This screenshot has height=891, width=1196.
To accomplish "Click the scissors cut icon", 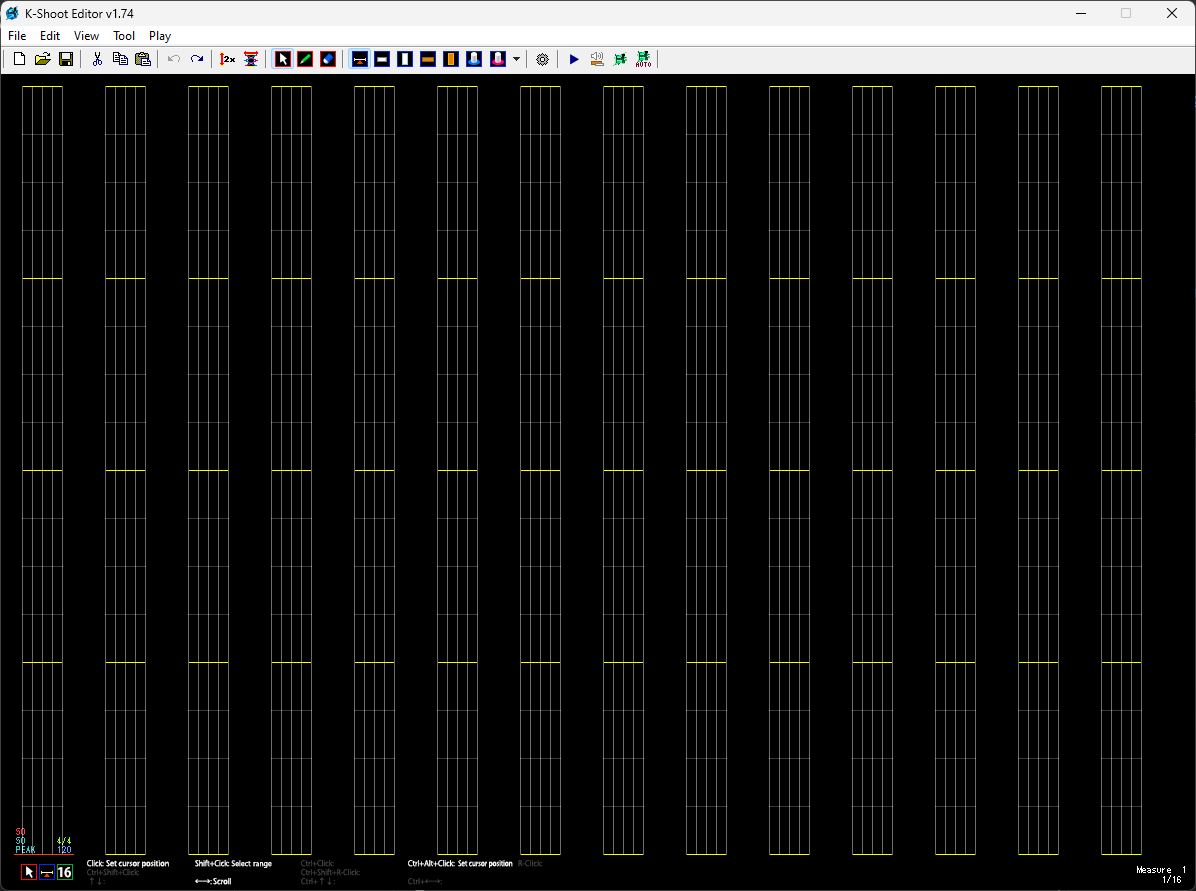I will coord(97,60).
